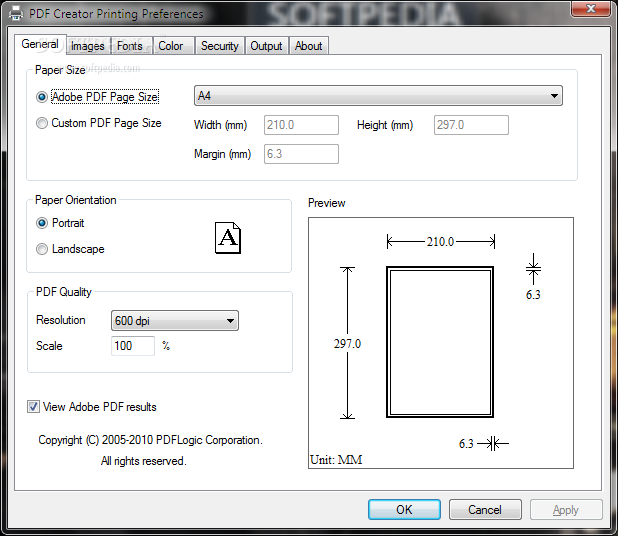
Task: Click the 297.0 height label in preview
Action: [347, 344]
